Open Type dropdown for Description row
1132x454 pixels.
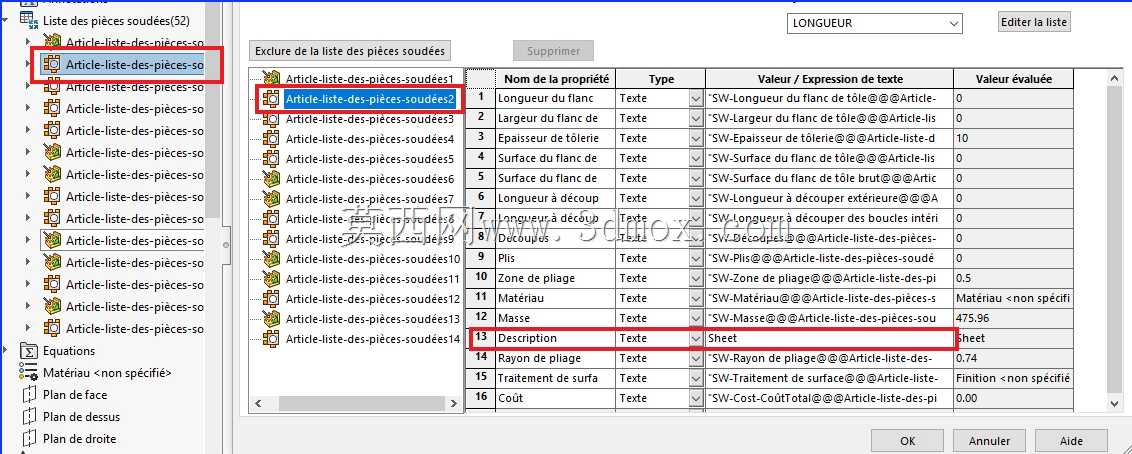(x=696, y=339)
